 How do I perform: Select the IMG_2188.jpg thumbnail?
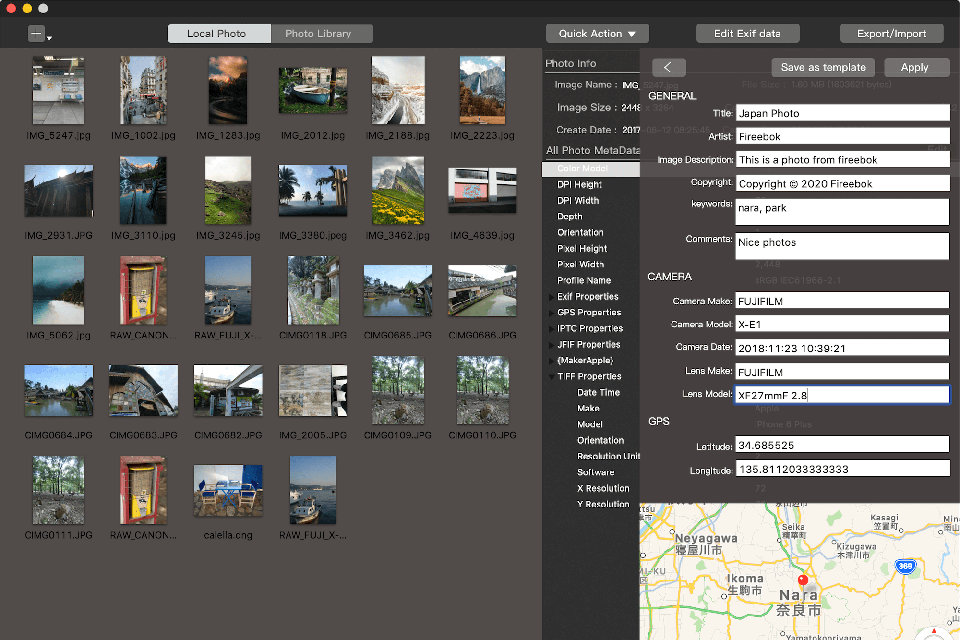point(398,91)
